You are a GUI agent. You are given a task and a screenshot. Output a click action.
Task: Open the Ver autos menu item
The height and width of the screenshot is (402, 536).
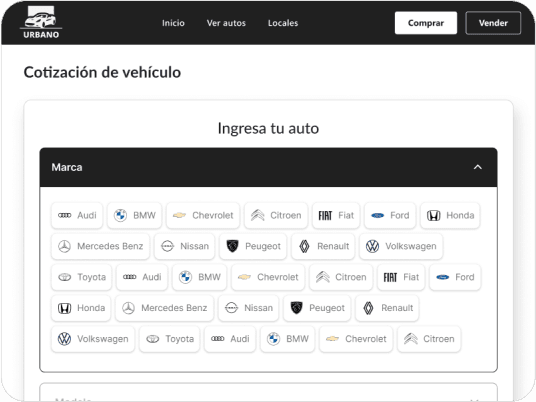tap(226, 23)
